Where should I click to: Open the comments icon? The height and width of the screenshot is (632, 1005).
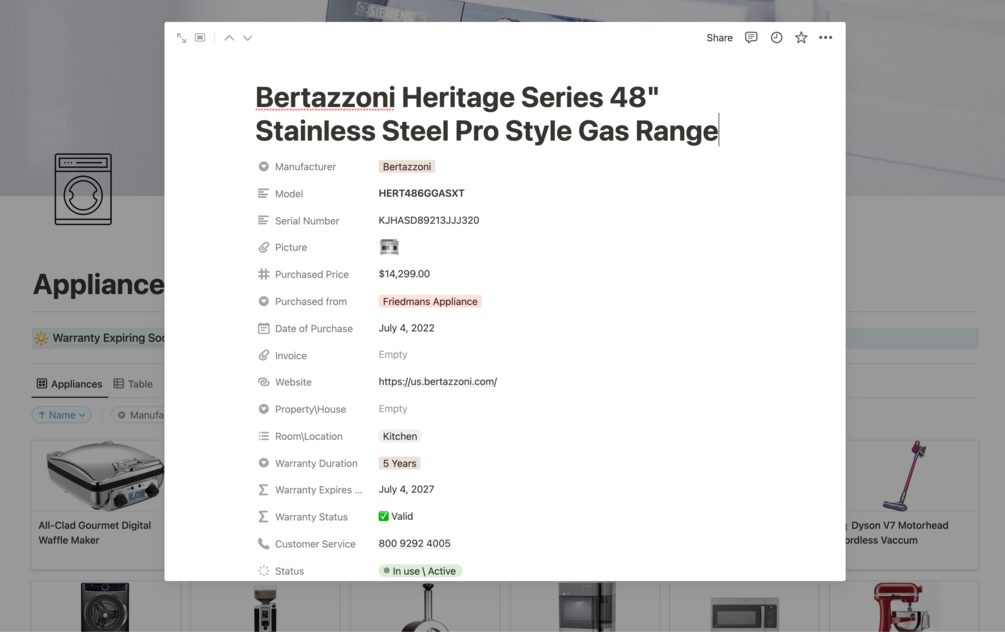751,38
